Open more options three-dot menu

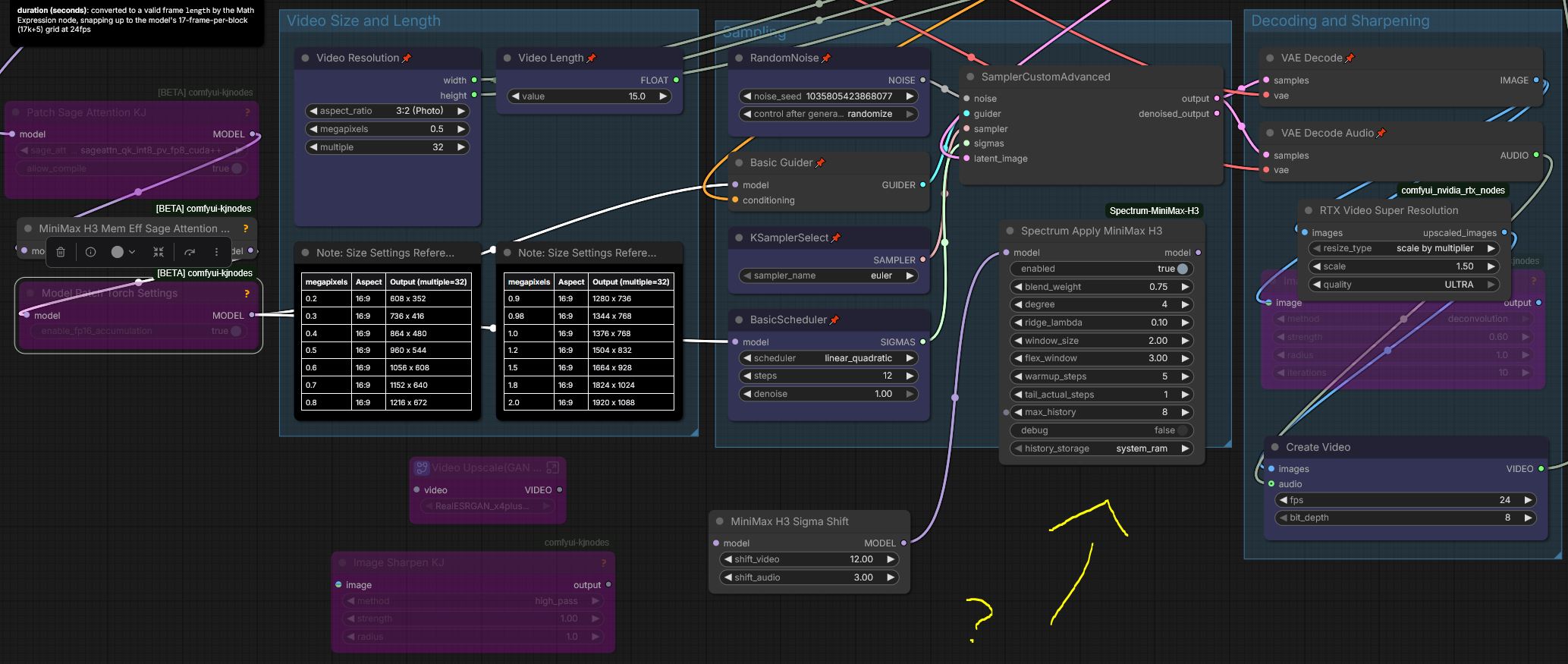216,252
